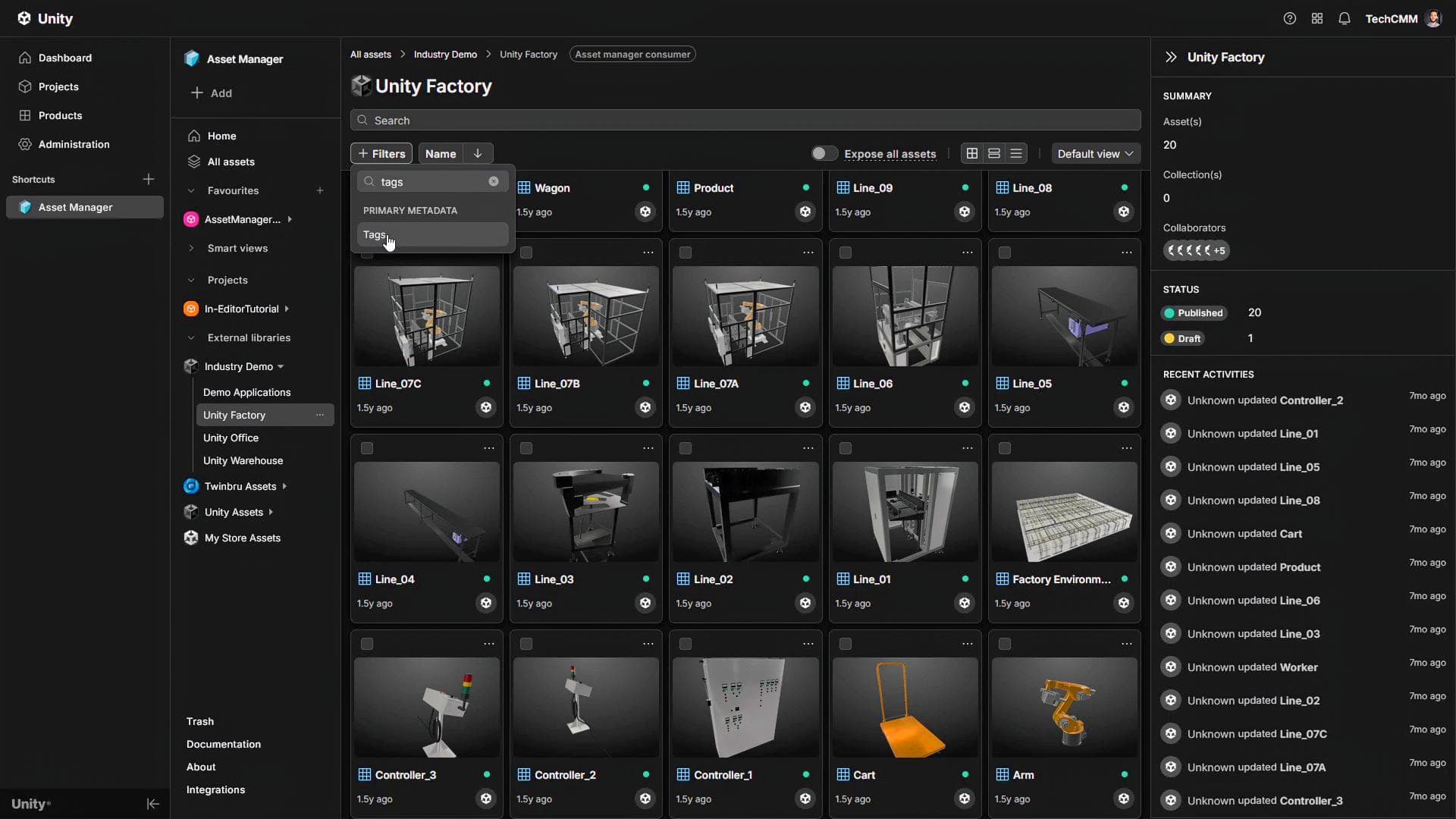Collapse the Projects section
1456x819 pixels.
[191, 280]
